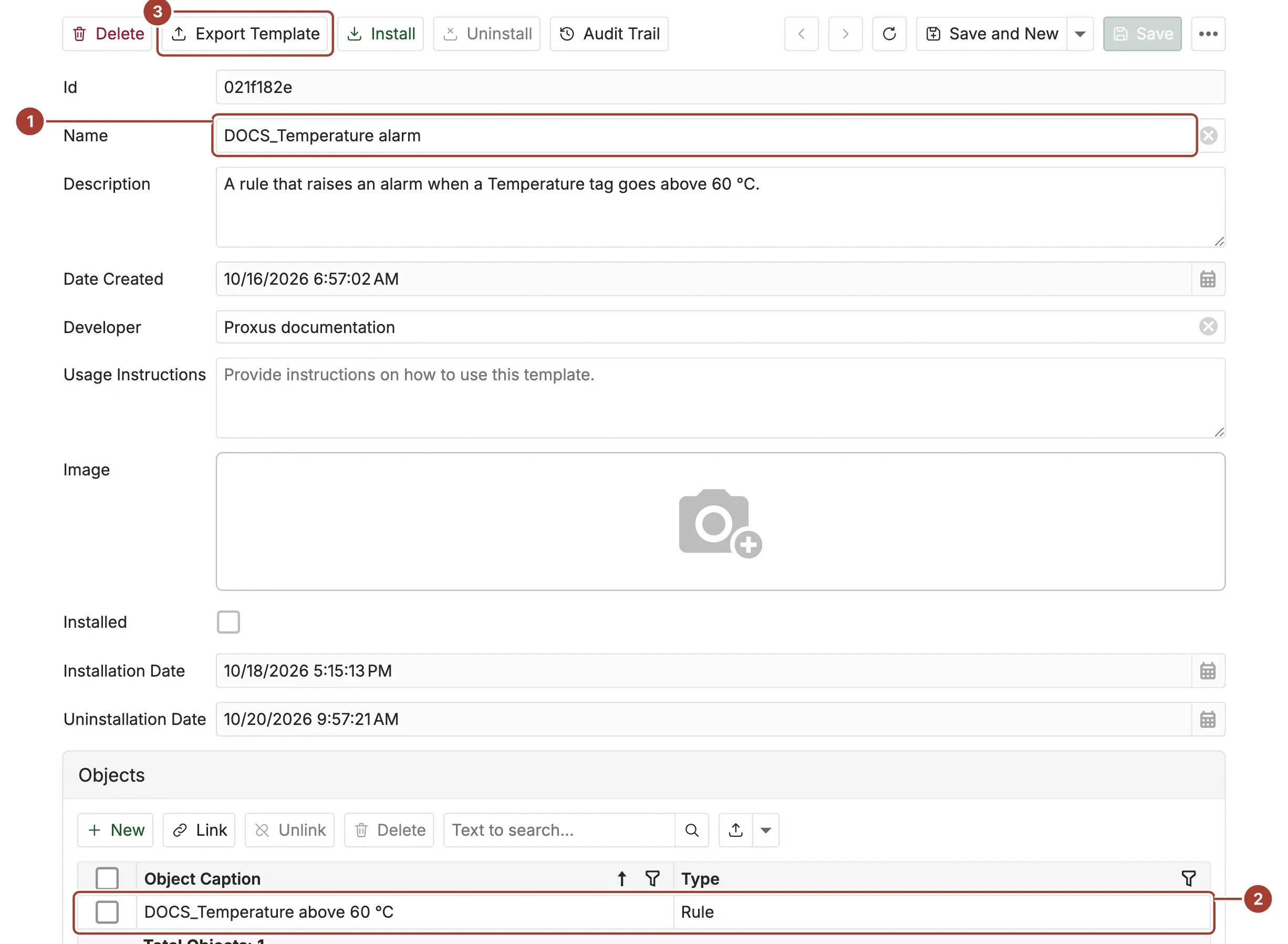Open 'DOCS_Temperature above 60 °C' object
The width and height of the screenshot is (1288, 944).
268,912
